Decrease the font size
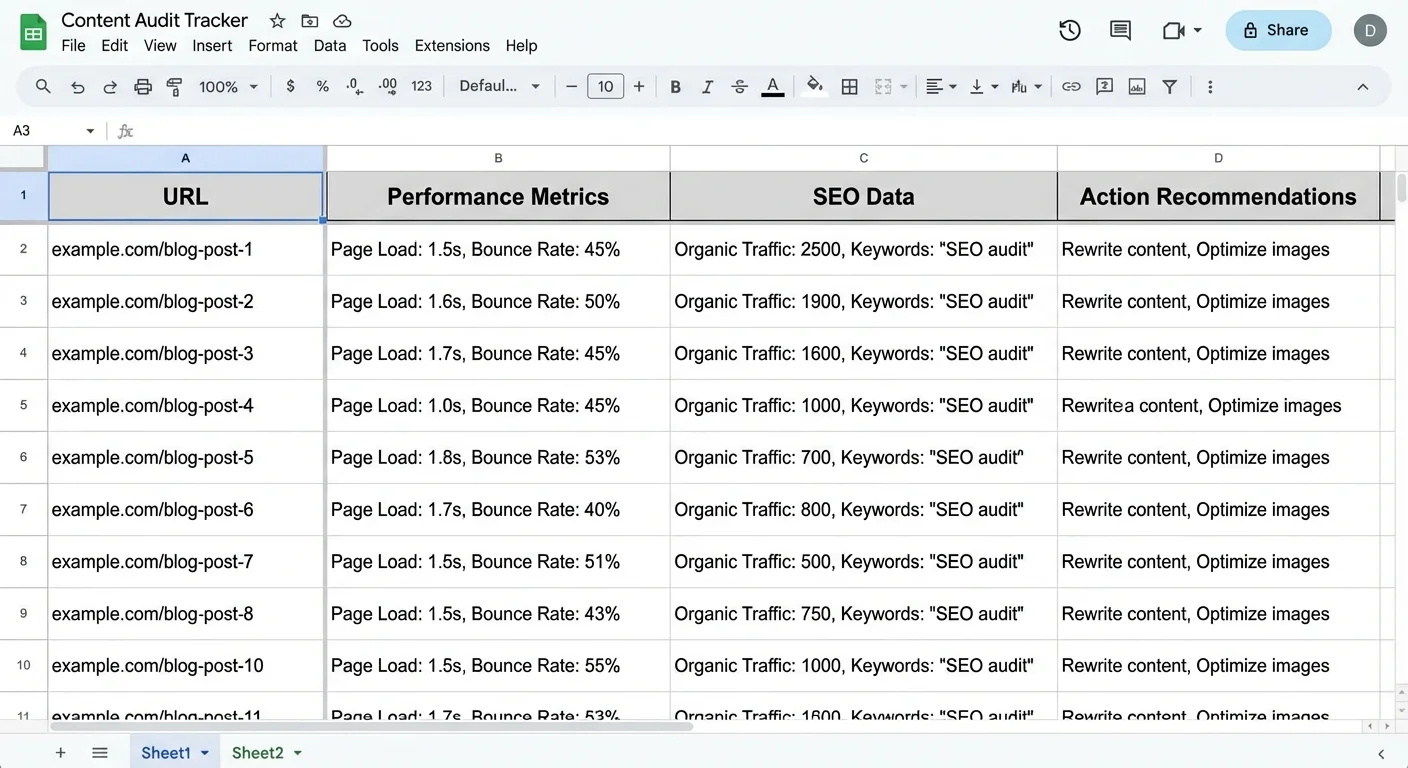This screenshot has height=768, width=1408. click(571, 87)
